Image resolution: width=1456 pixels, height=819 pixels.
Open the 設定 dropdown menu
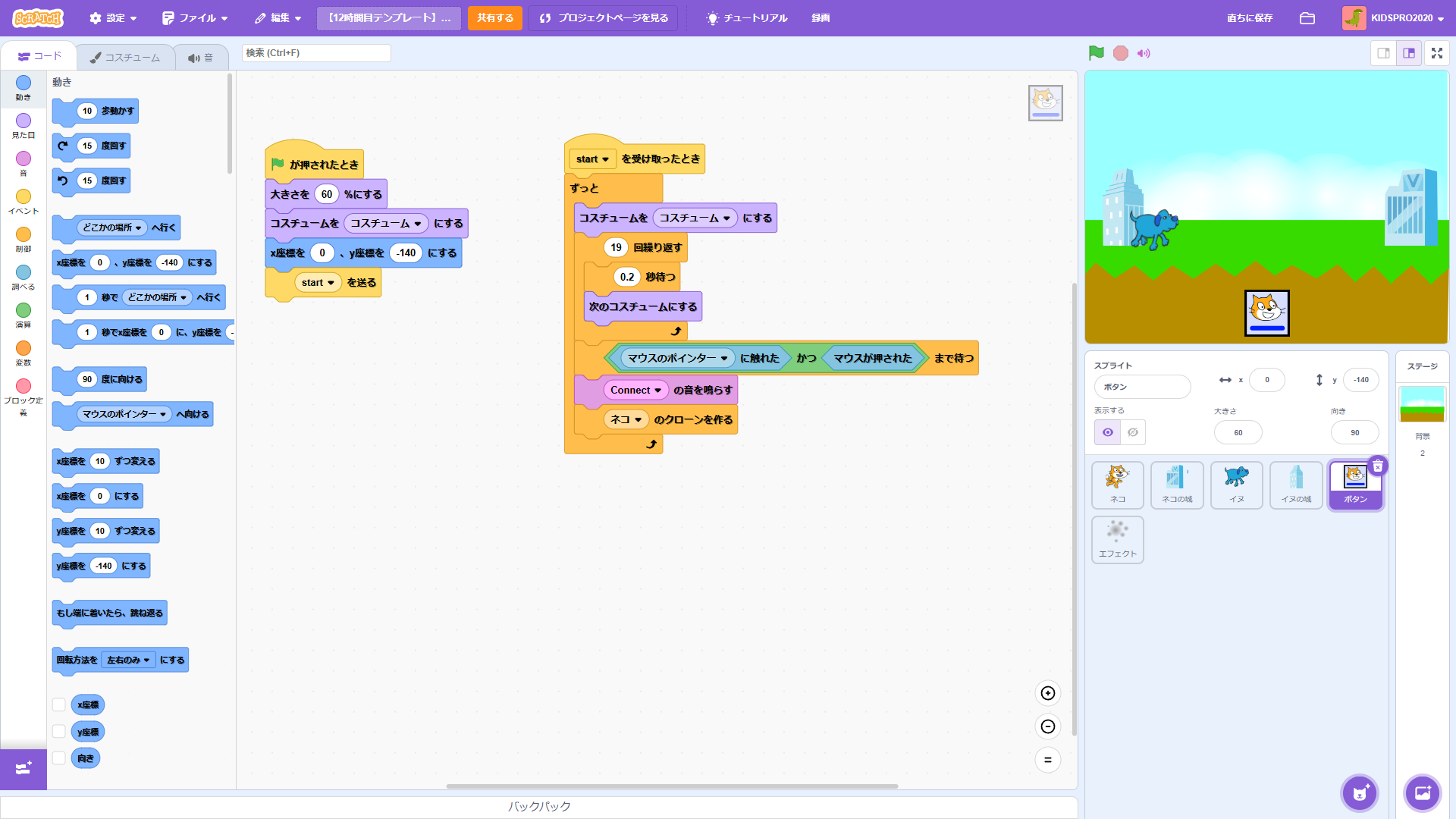tap(114, 18)
